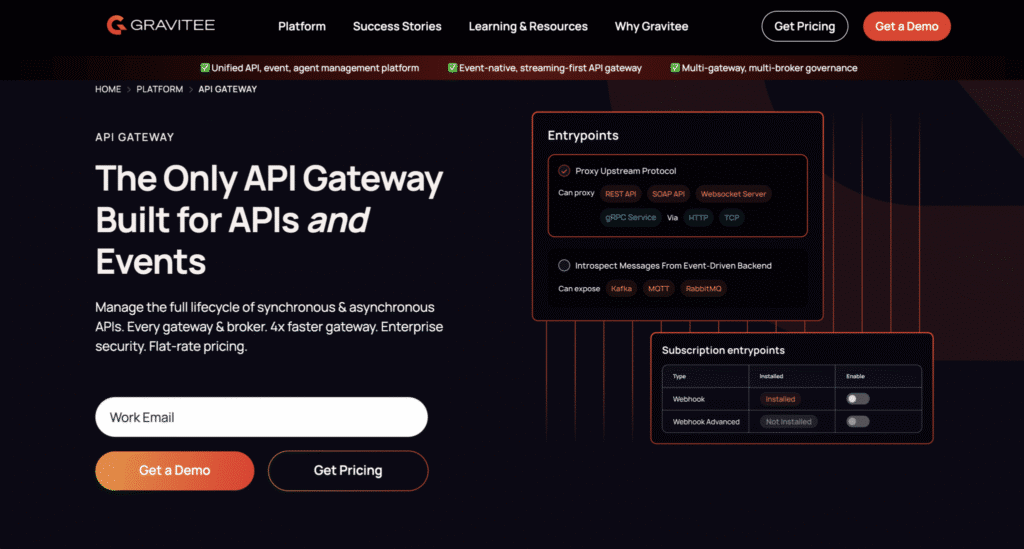The image size is (1024, 549).
Task: Toggle Webhook Advanced enable switch
Action: [857, 422]
